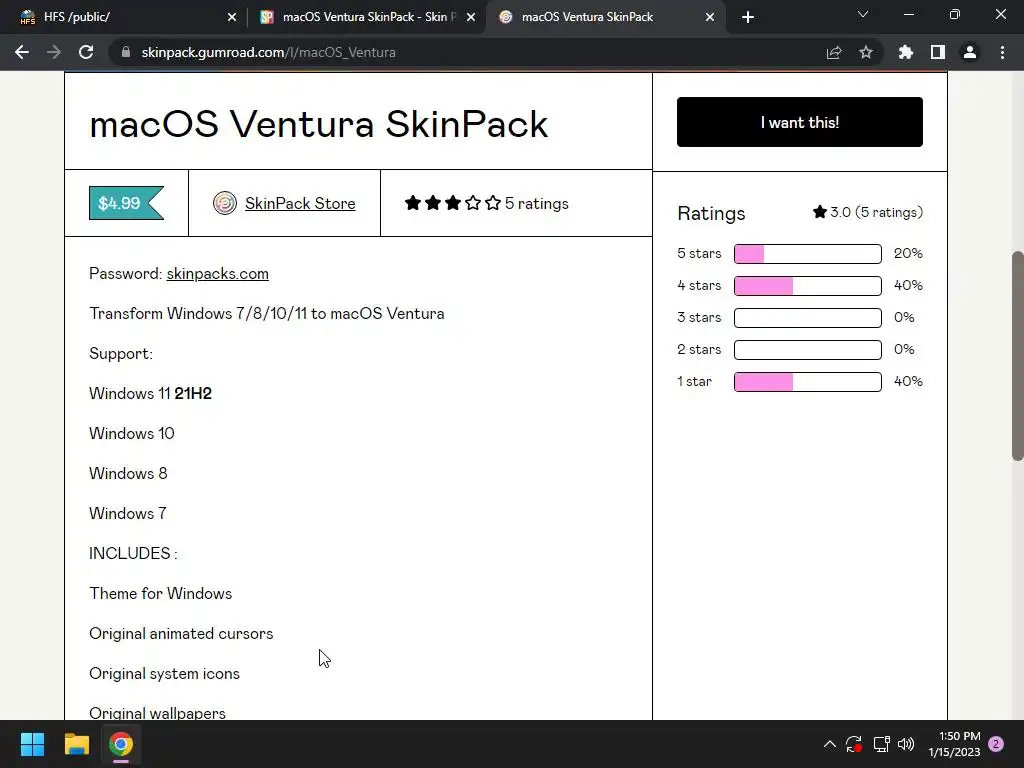Click the address bar URL
The width and height of the screenshot is (1024, 768).
coord(268,52)
